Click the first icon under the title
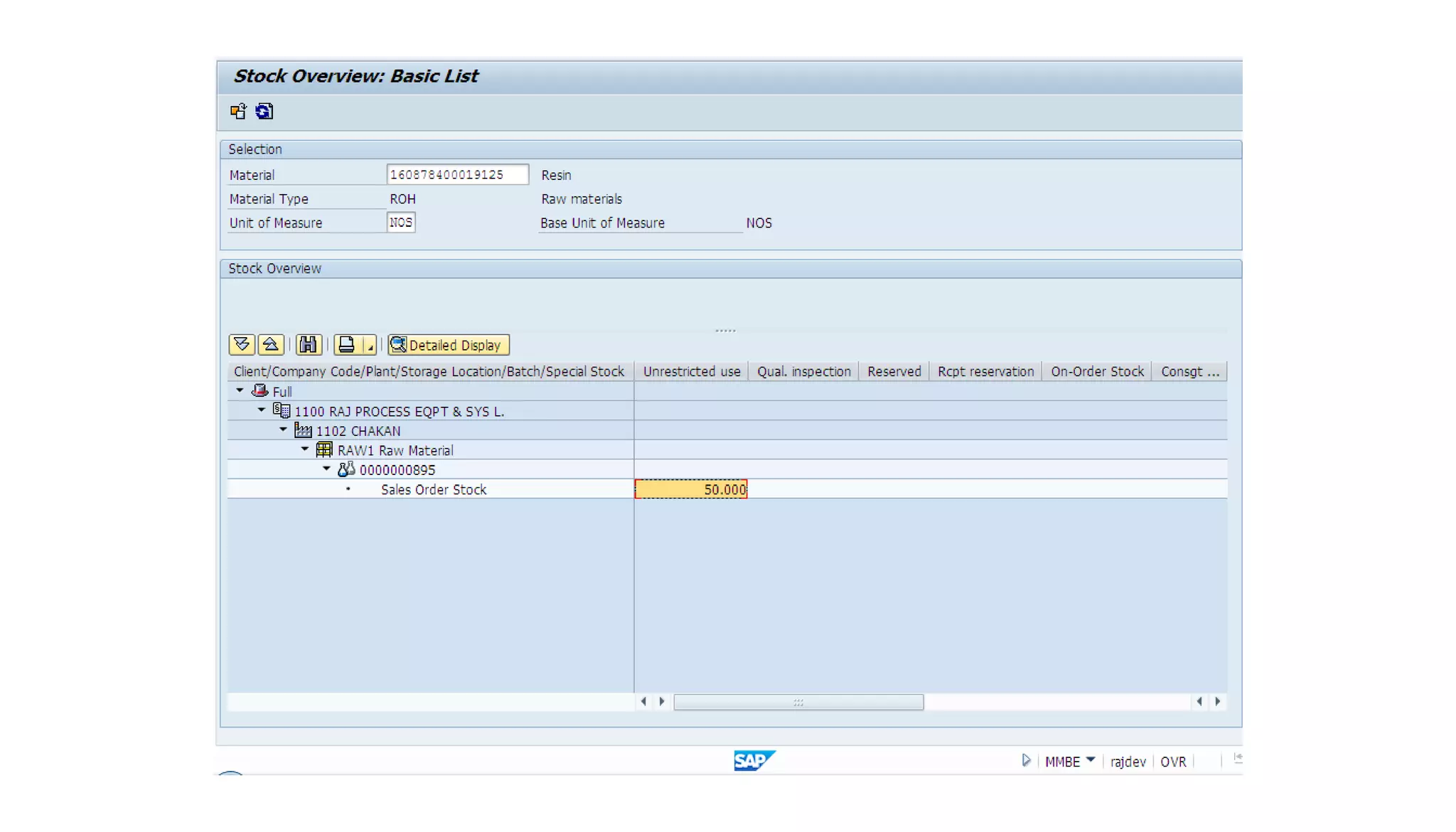This screenshot has width=1456, height=832. (x=238, y=112)
